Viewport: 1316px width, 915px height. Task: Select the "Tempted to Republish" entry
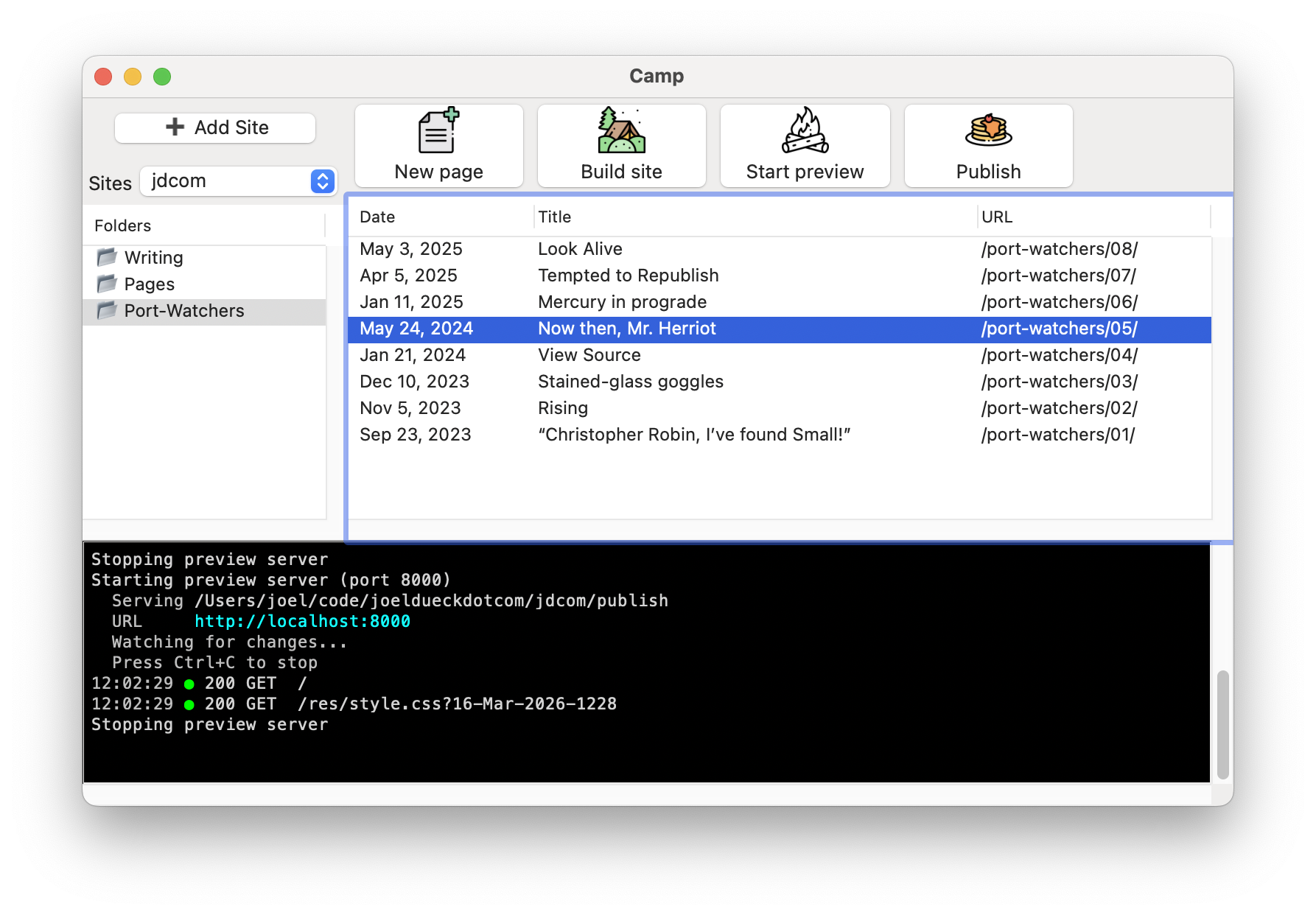tap(628, 276)
